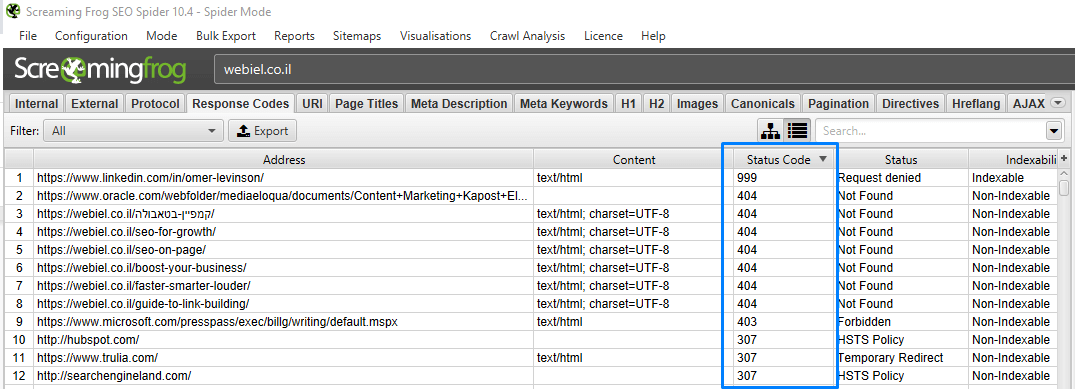Viewport: 1075px width, 389px height.
Task: Switch to the Images tab
Action: [697, 104]
